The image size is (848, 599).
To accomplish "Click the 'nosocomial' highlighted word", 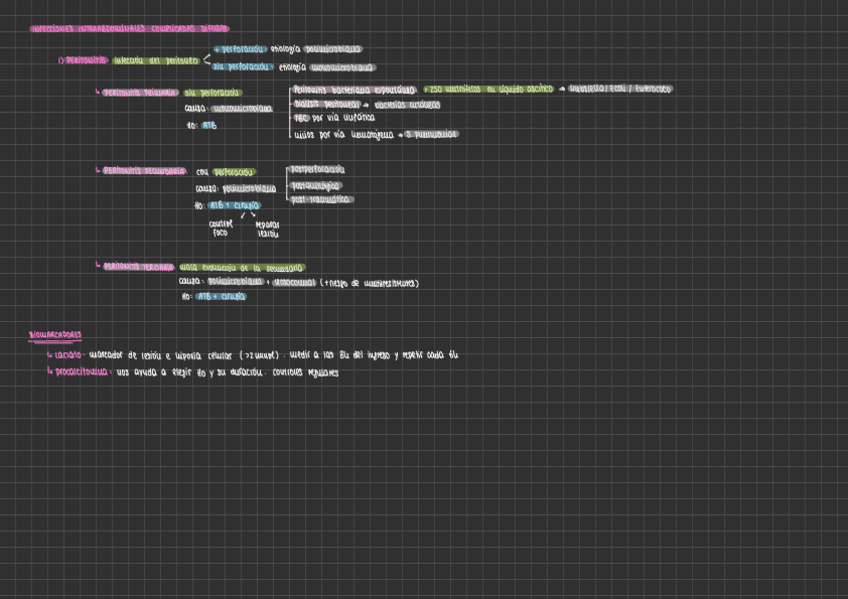I will point(294,282).
